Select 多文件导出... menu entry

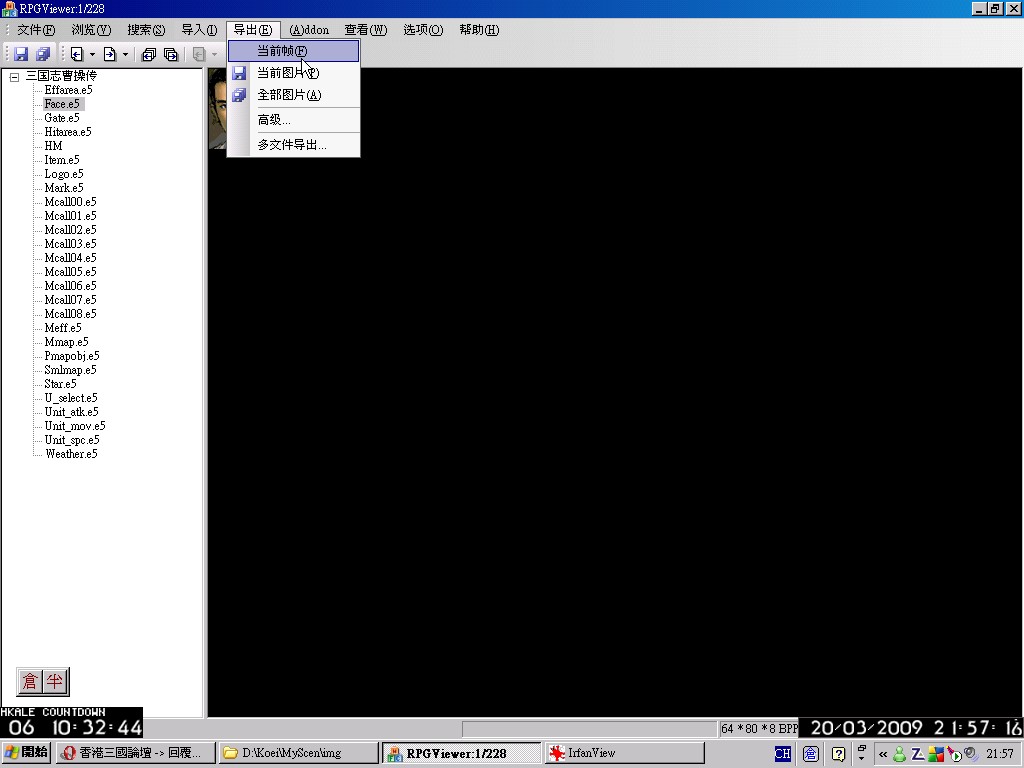pos(293,144)
